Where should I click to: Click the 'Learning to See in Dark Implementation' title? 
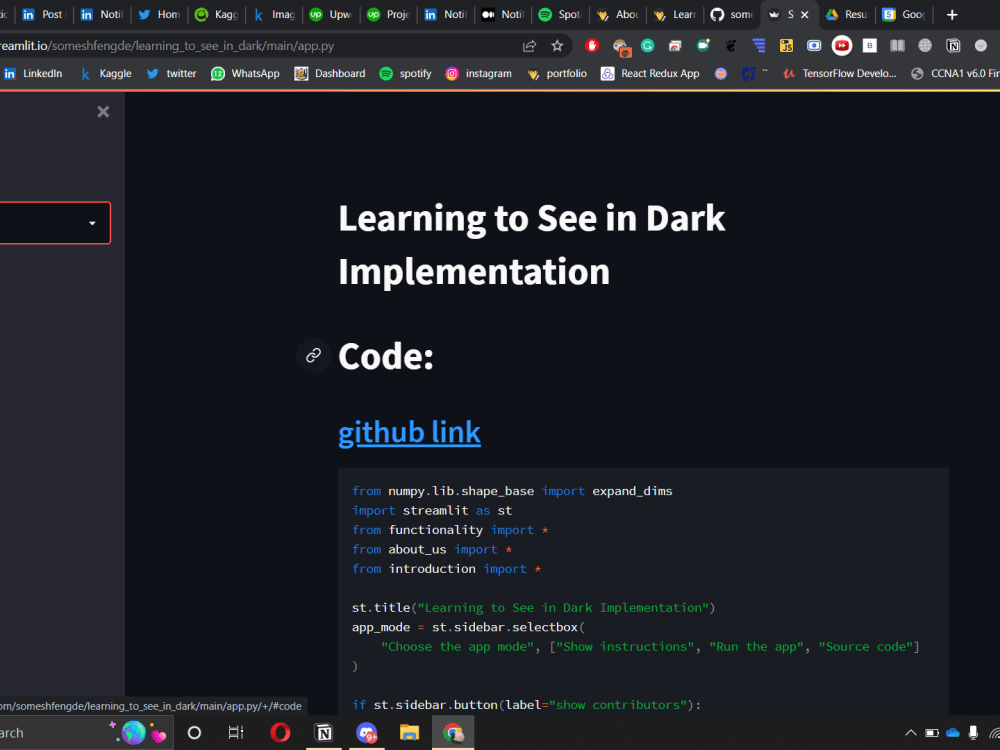click(532, 245)
